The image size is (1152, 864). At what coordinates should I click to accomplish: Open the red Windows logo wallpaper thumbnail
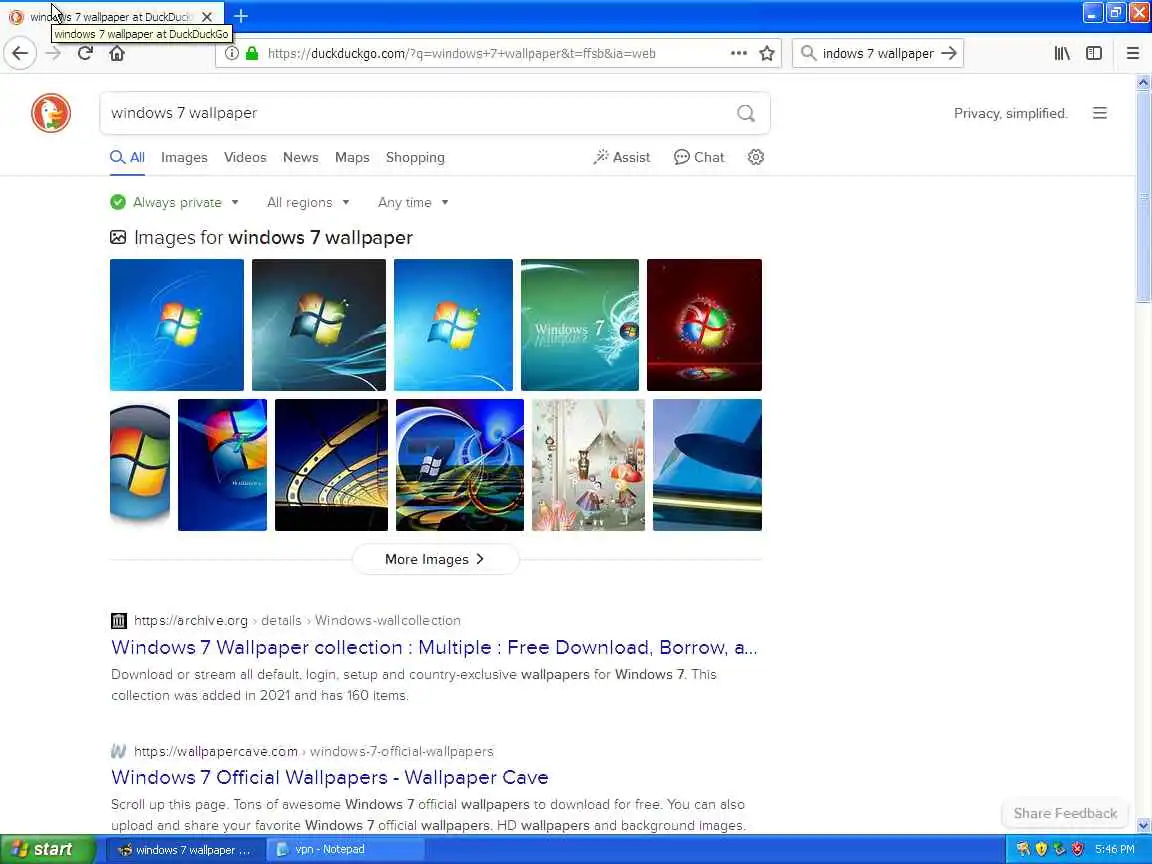(704, 325)
